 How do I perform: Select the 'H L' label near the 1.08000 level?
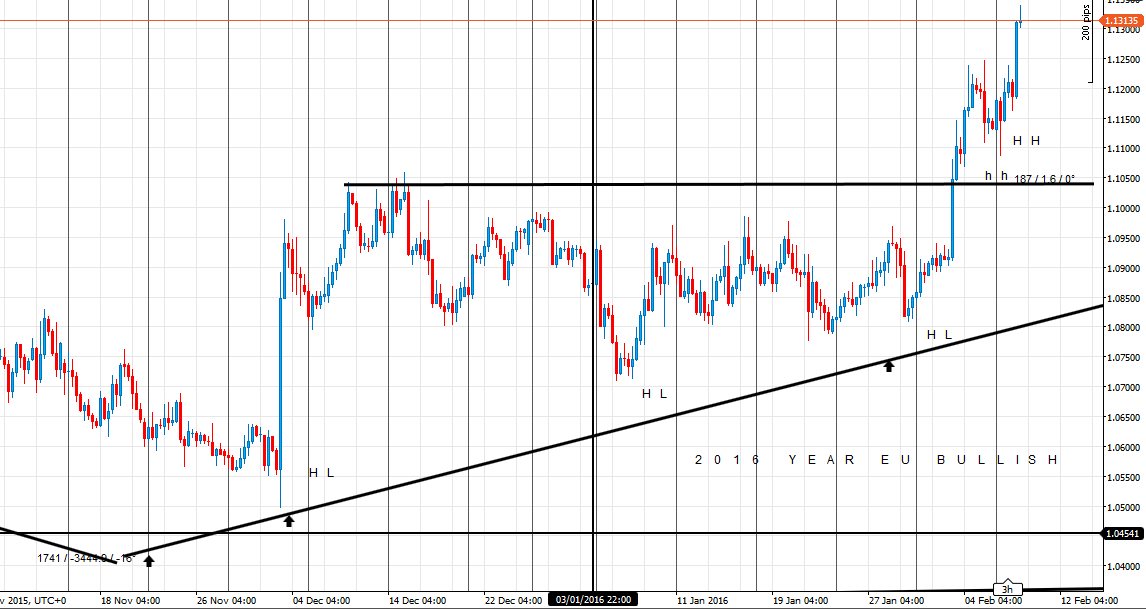(x=939, y=334)
